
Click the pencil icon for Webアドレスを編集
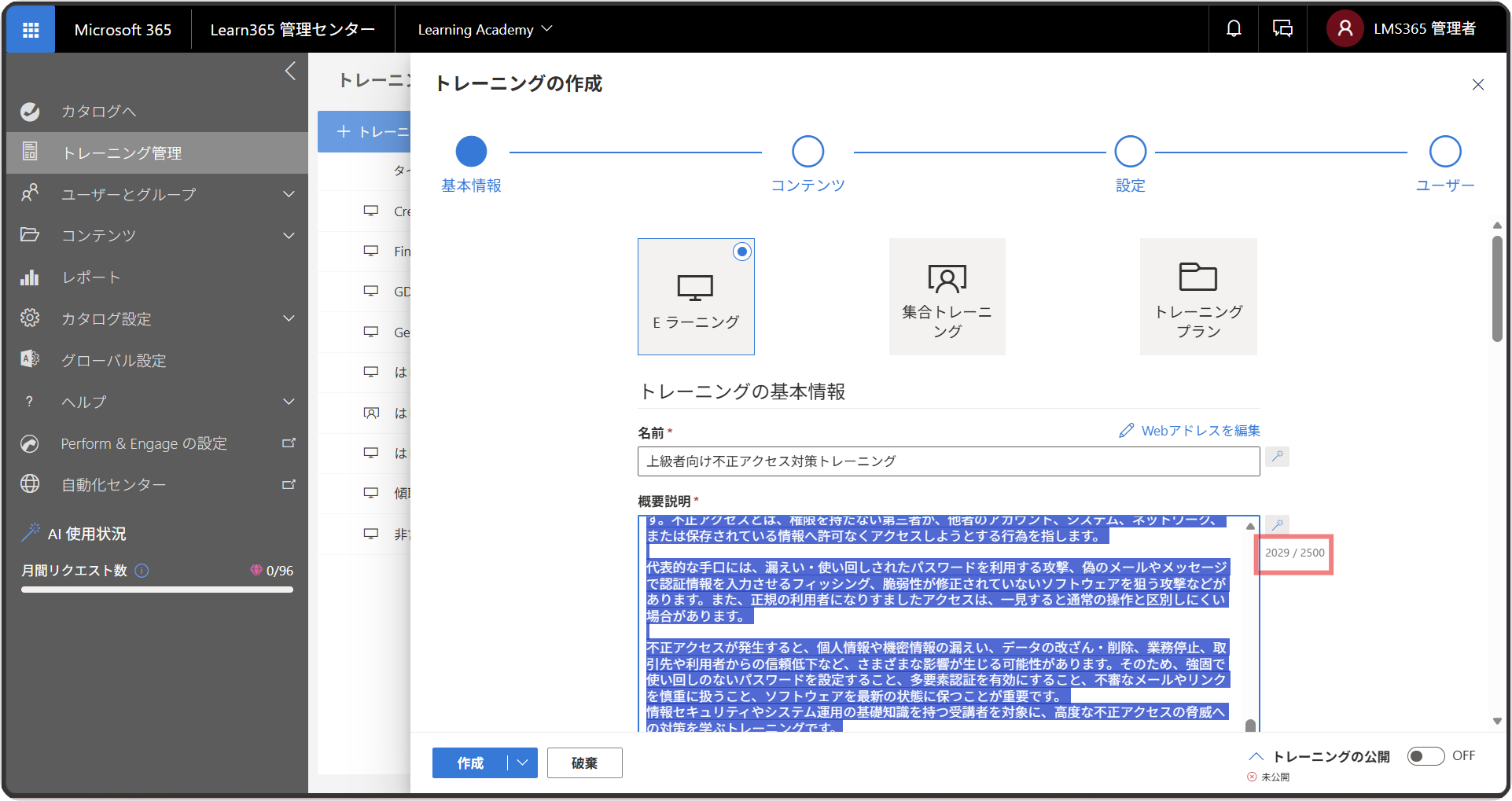1126,431
